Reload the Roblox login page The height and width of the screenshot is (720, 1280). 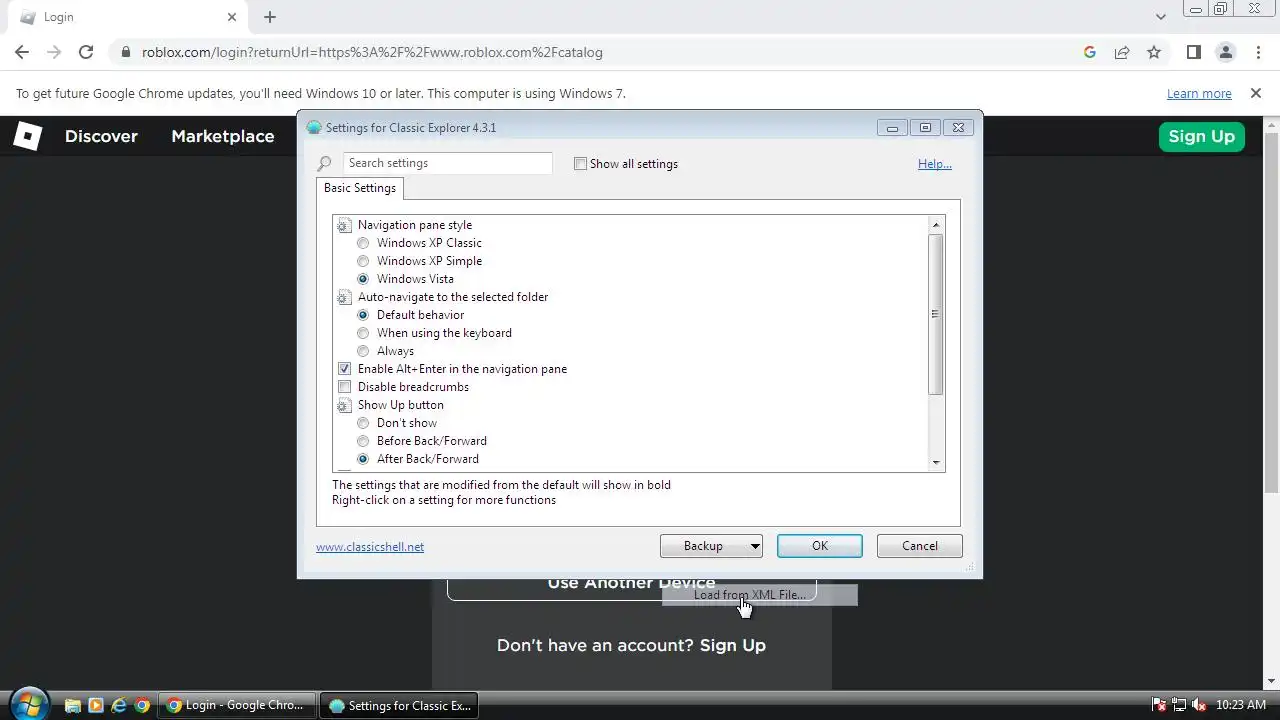pyautogui.click(x=86, y=52)
